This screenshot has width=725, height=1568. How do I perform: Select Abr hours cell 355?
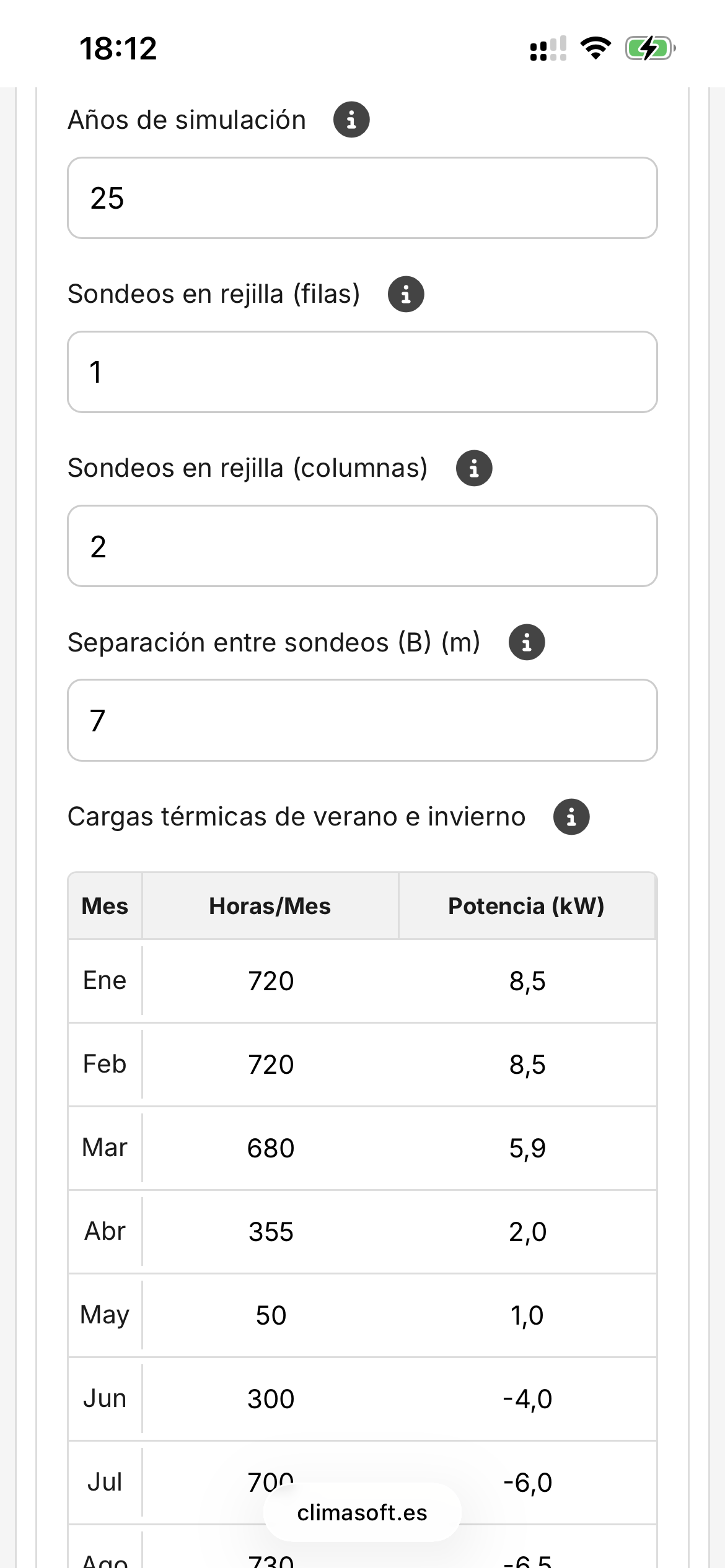271,1232
